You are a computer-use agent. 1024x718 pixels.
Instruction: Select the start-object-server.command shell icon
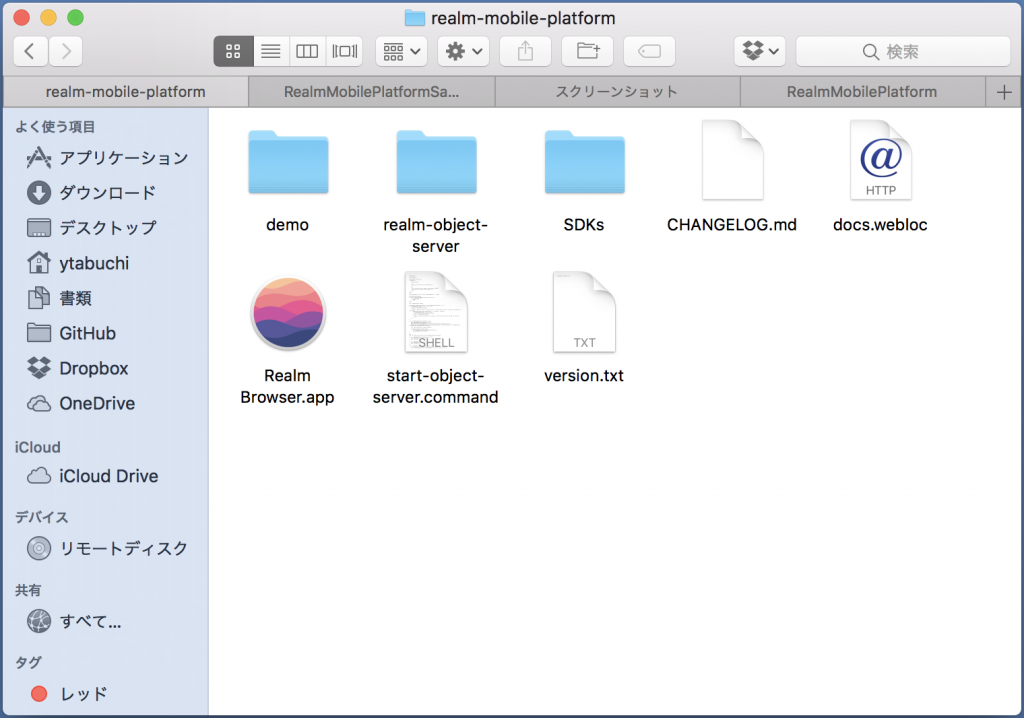pos(436,312)
